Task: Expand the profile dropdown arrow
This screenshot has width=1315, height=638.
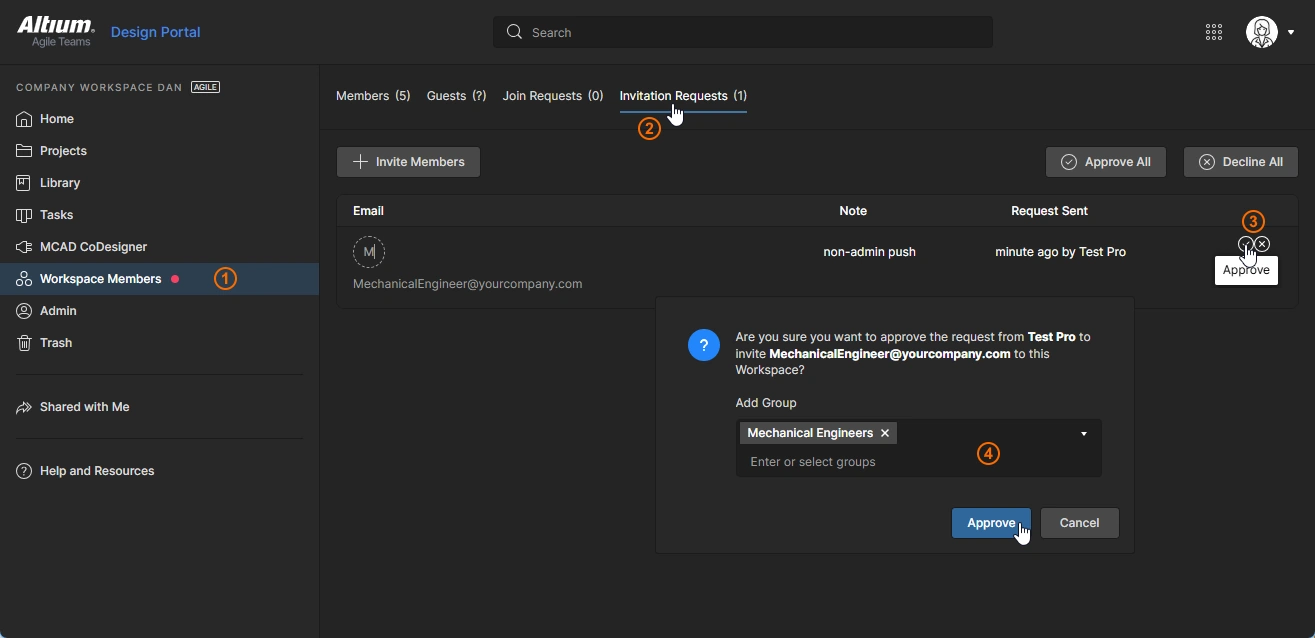Action: 1291,33
